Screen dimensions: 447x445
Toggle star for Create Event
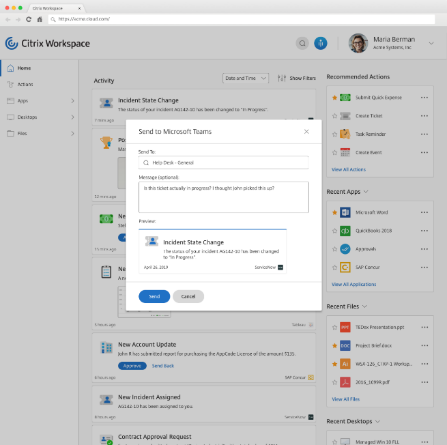(335, 153)
